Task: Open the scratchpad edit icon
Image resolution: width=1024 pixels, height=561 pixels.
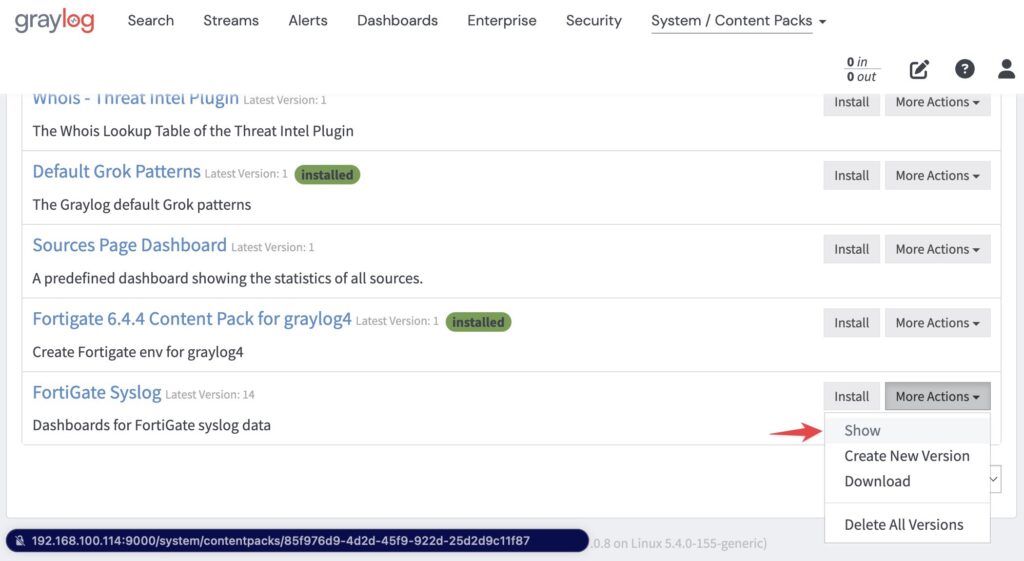Action: (919, 69)
